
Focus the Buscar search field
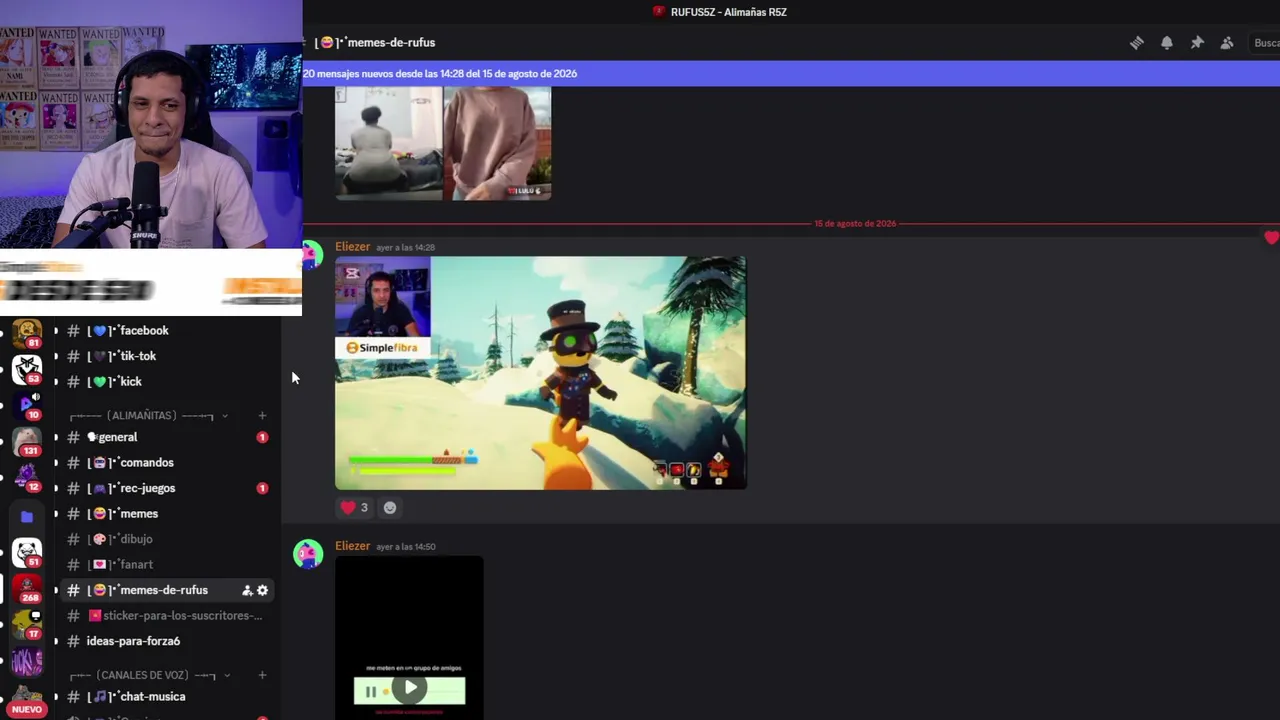1266,43
